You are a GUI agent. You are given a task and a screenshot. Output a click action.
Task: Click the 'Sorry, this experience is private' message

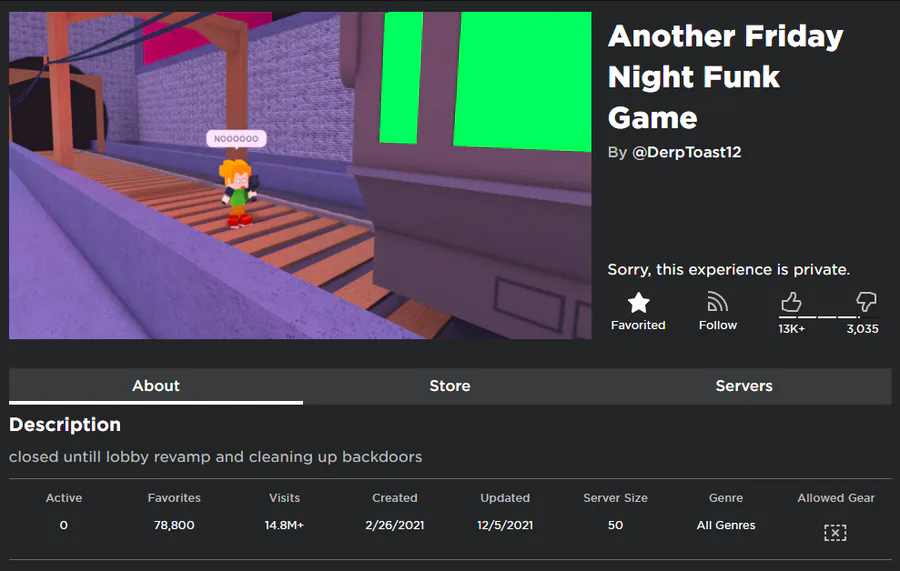point(728,269)
